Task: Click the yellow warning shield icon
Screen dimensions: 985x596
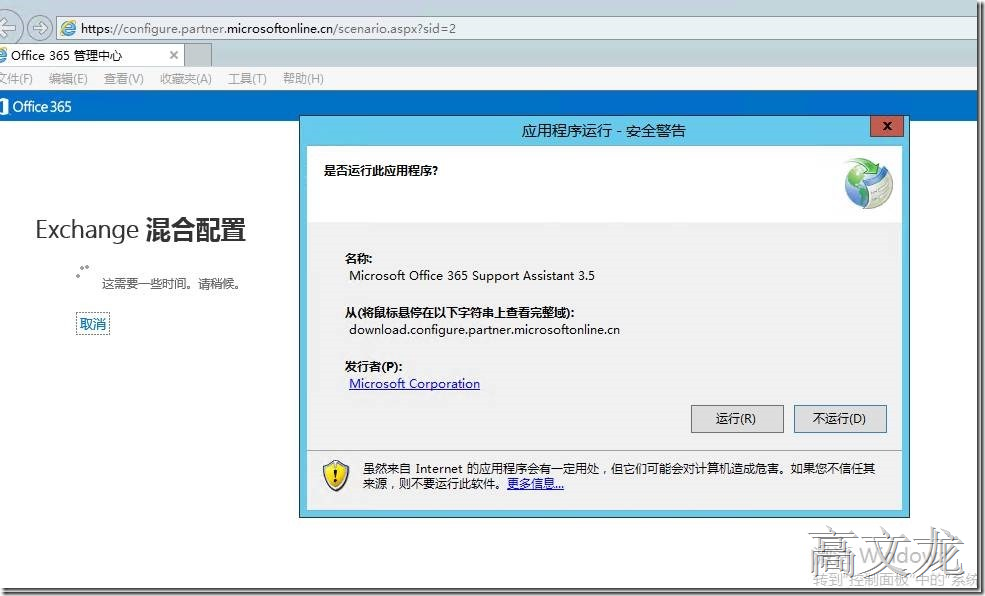Action: click(x=336, y=475)
